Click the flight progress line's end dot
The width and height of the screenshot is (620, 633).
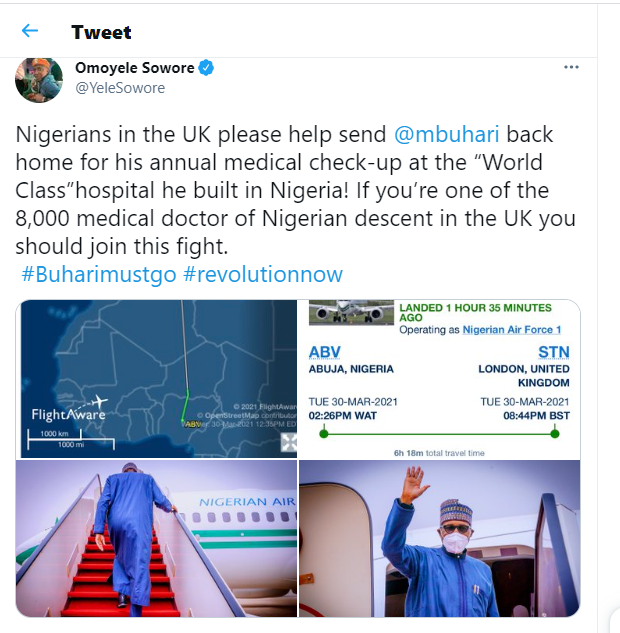(x=555, y=433)
